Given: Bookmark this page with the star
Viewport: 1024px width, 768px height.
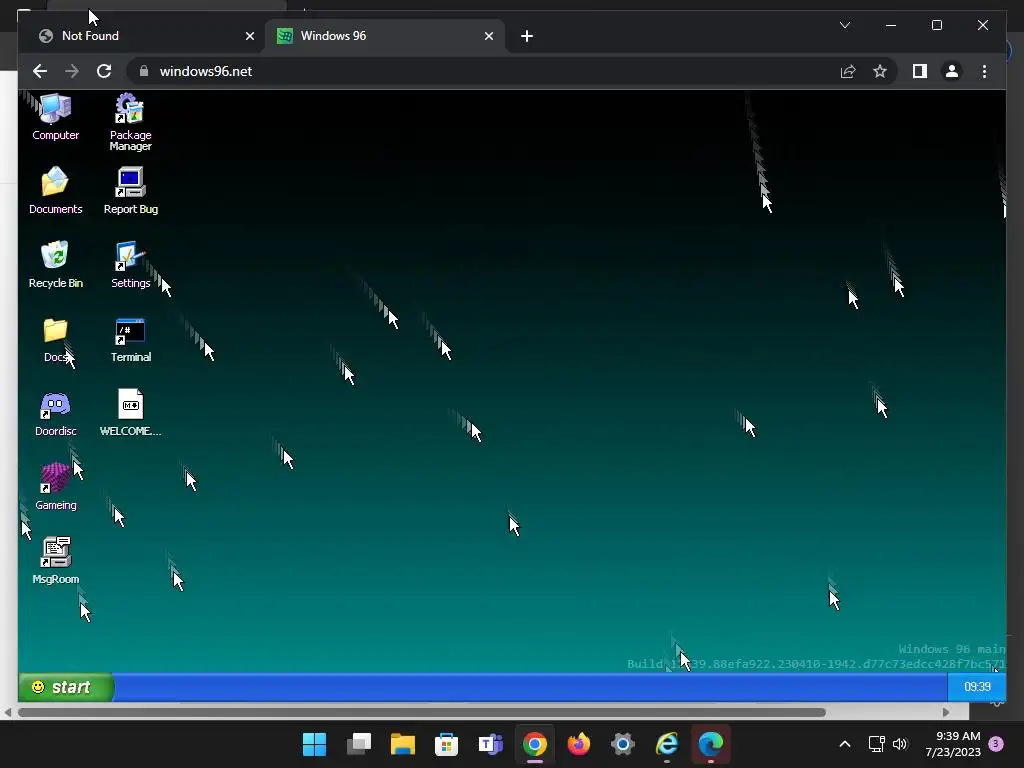Looking at the screenshot, I should coord(880,71).
